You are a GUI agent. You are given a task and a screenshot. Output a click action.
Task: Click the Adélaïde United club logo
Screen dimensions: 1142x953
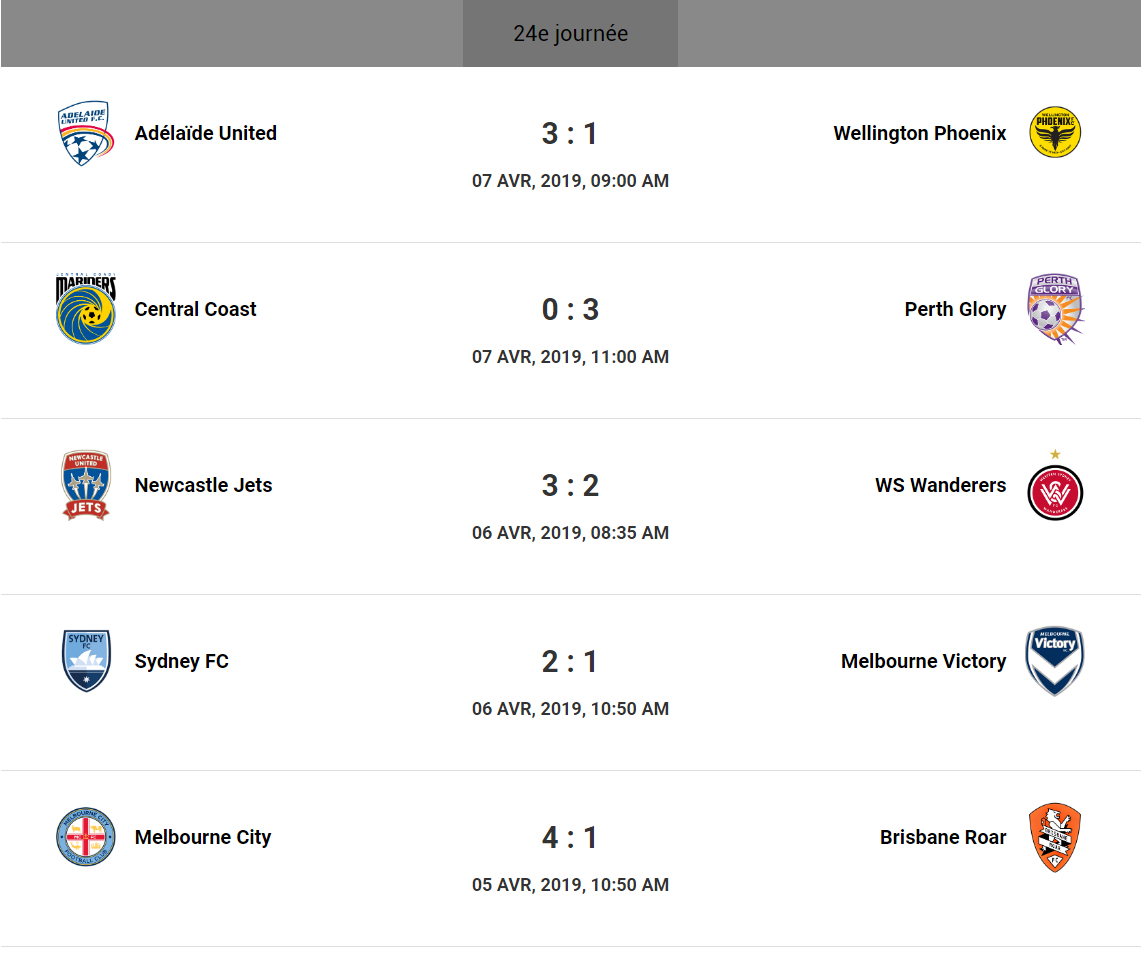click(85, 133)
